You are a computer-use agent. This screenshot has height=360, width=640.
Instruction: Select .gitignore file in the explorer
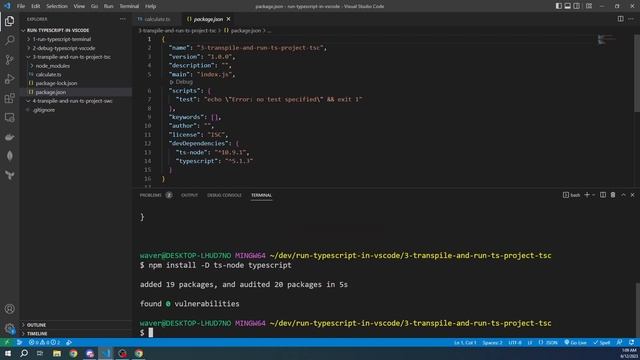[x=44, y=110]
